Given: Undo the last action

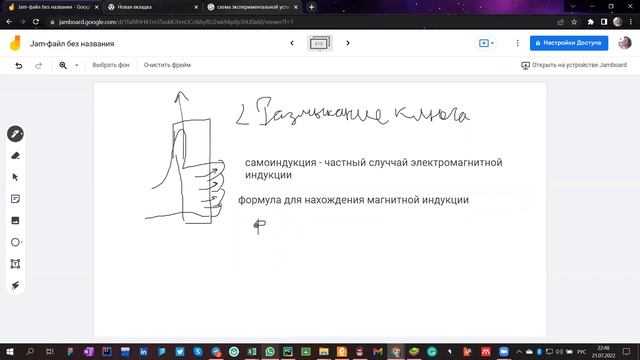Looking at the screenshot, I should tap(19, 65).
